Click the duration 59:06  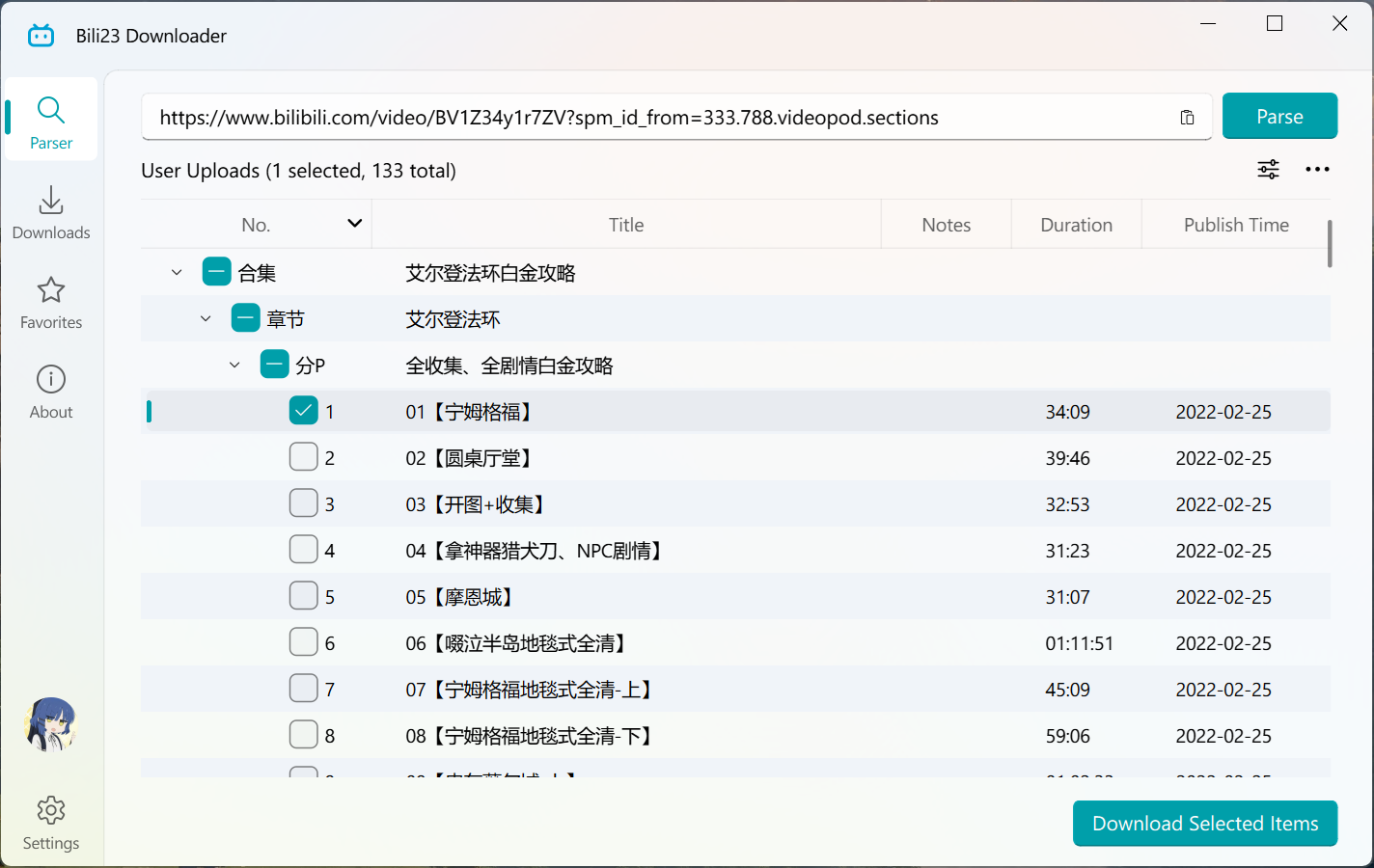point(1068,736)
